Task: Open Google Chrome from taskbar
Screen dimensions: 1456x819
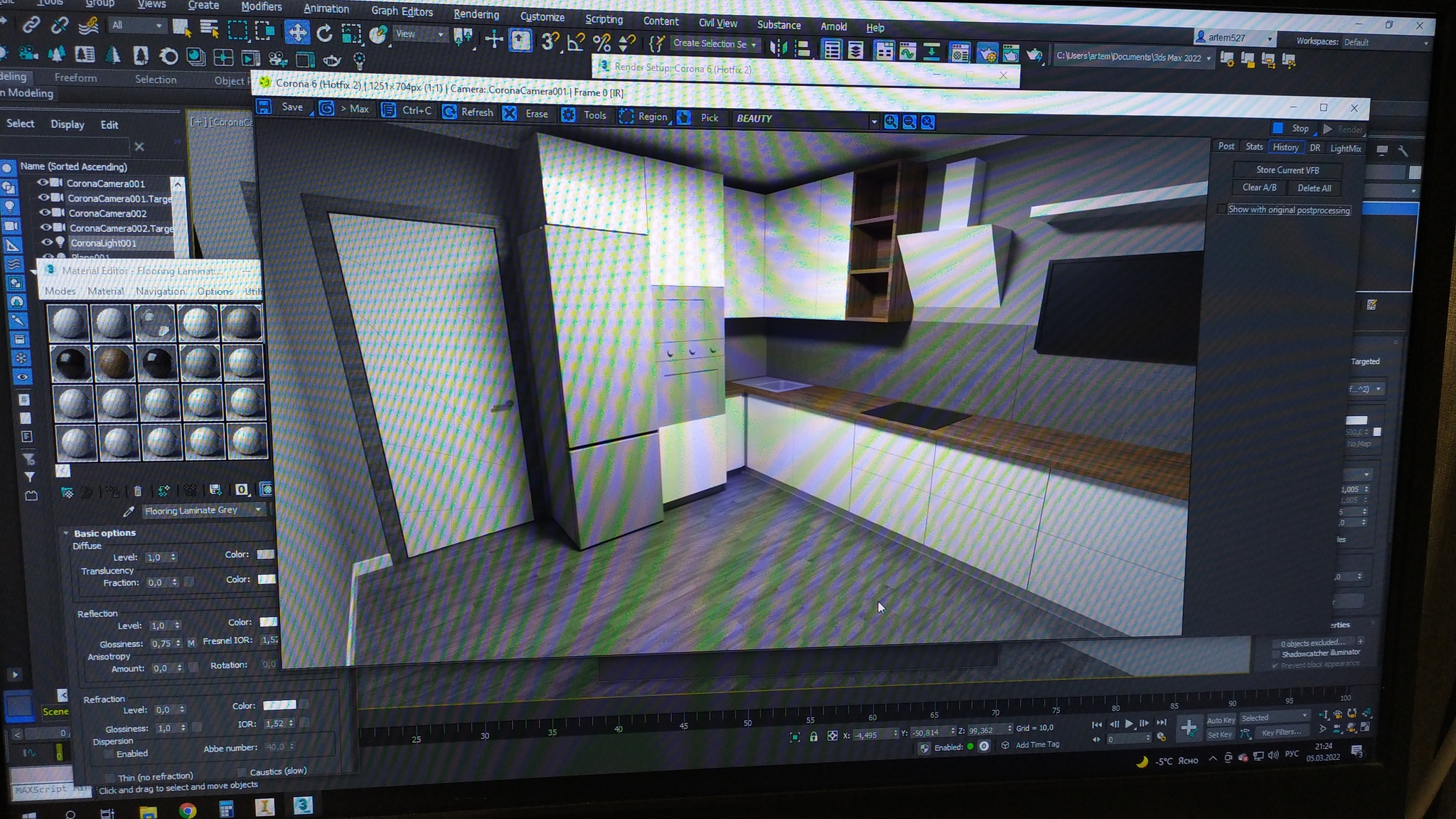Action: tap(187, 810)
